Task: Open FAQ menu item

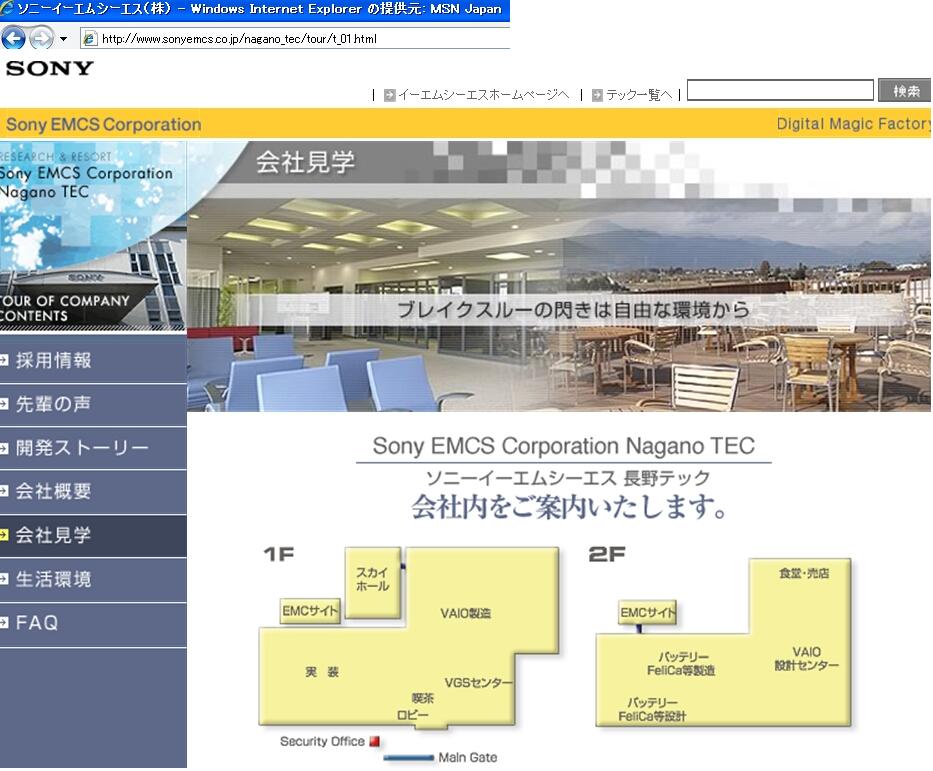Action: click(93, 623)
